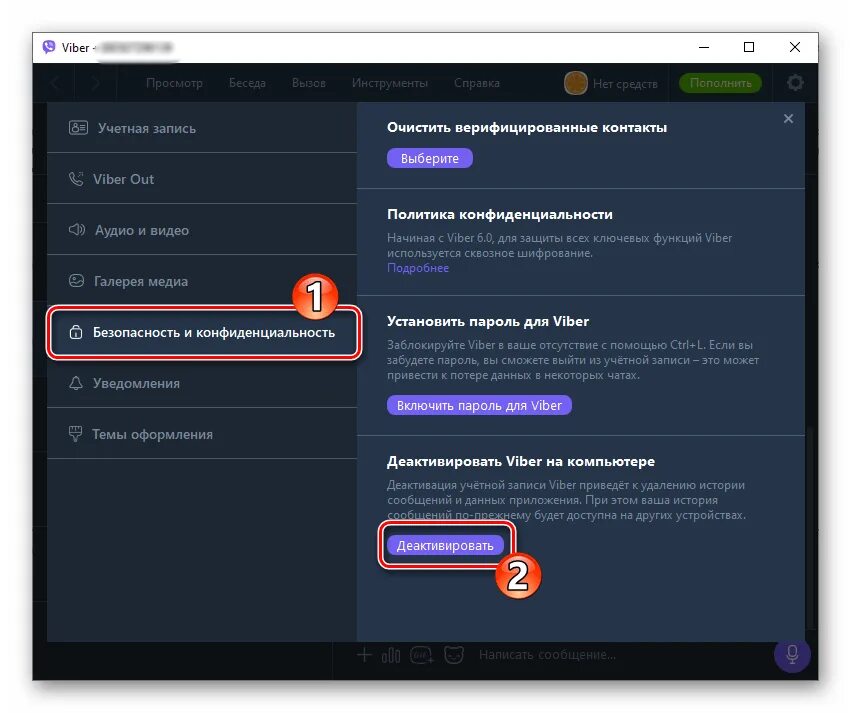Click the GIF icon in message bar
The image size is (851, 713).
pos(422,655)
